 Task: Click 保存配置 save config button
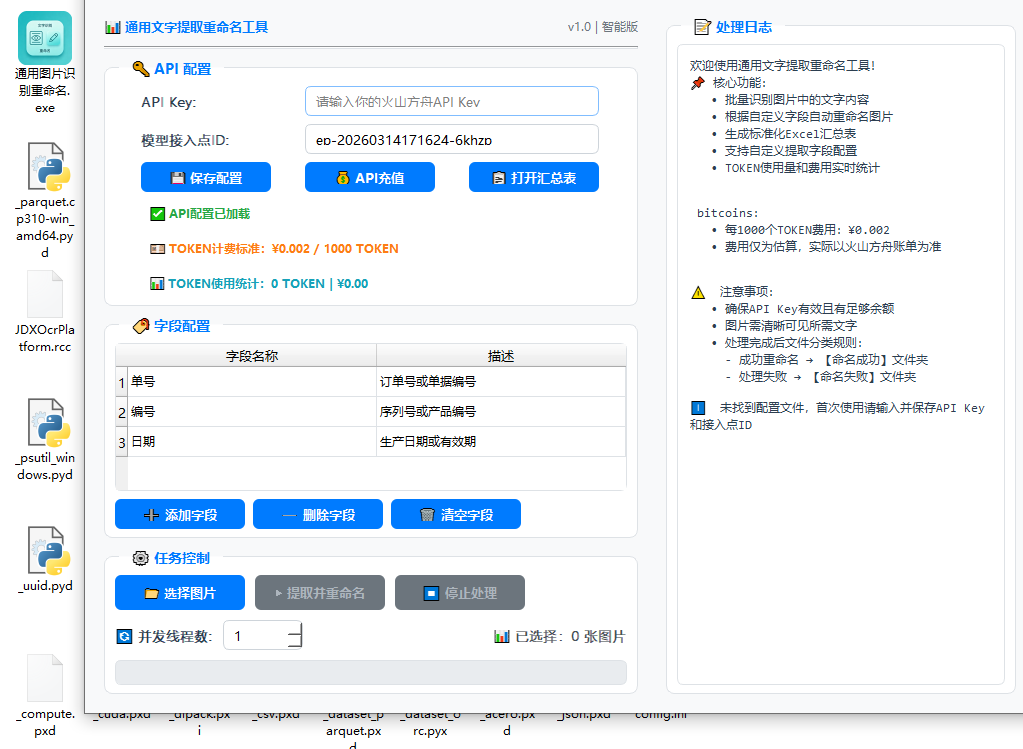(x=206, y=177)
